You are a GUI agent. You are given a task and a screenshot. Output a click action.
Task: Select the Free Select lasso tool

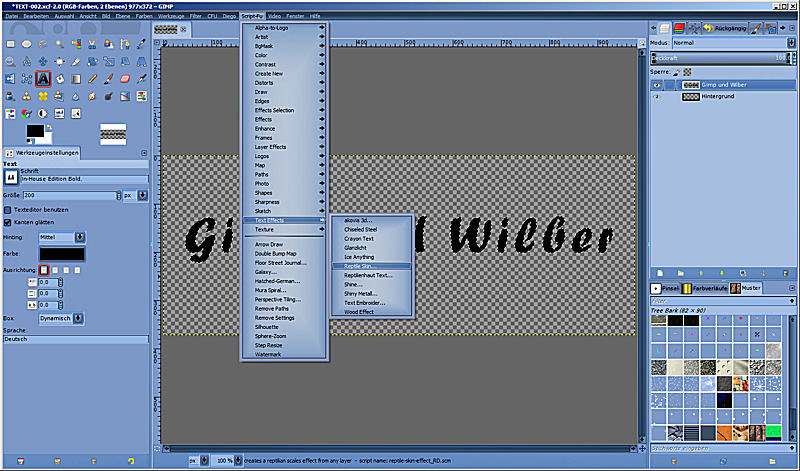point(43,44)
